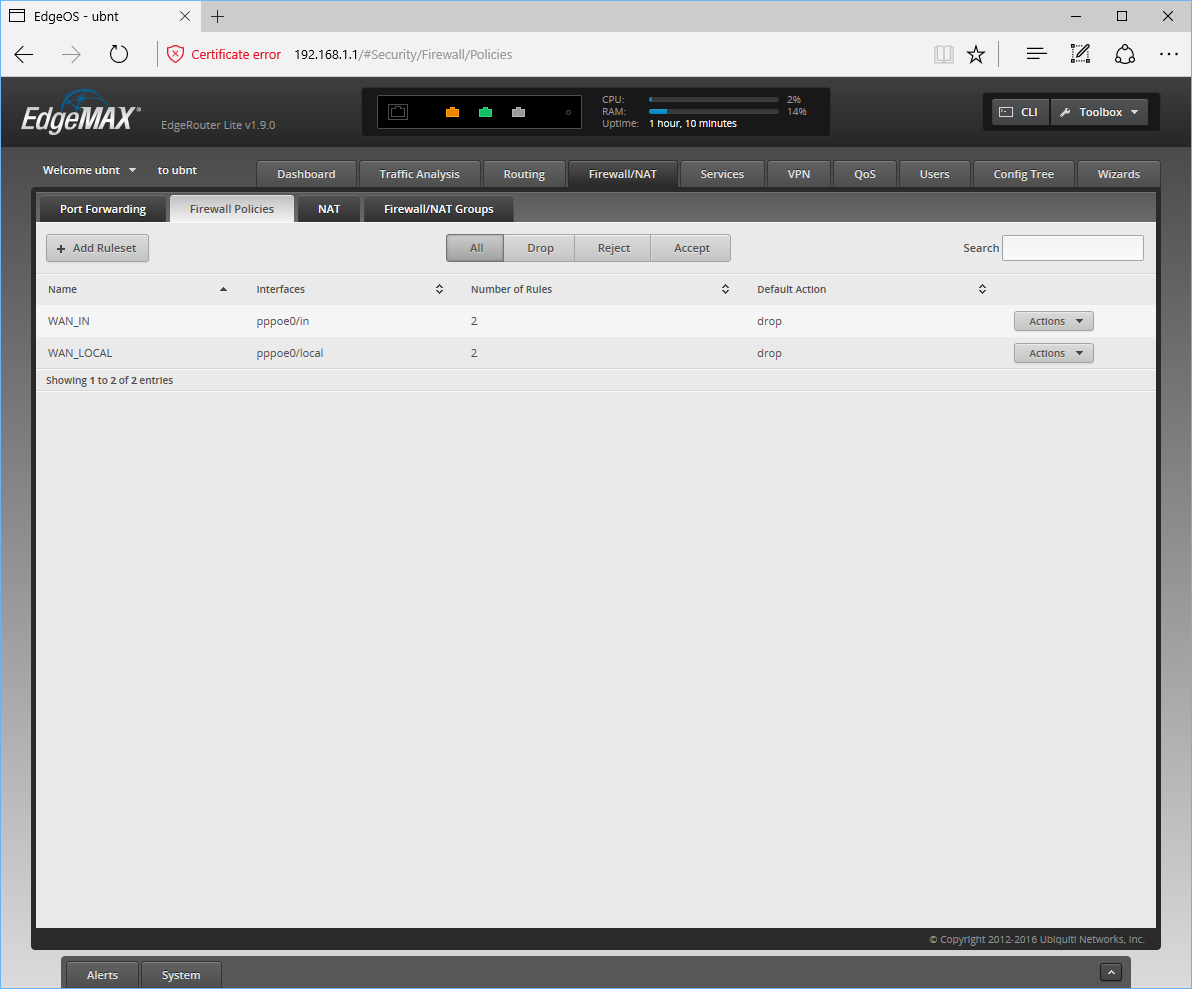
Task: Open the browser Reading view icon
Action: pyautogui.click(x=943, y=54)
